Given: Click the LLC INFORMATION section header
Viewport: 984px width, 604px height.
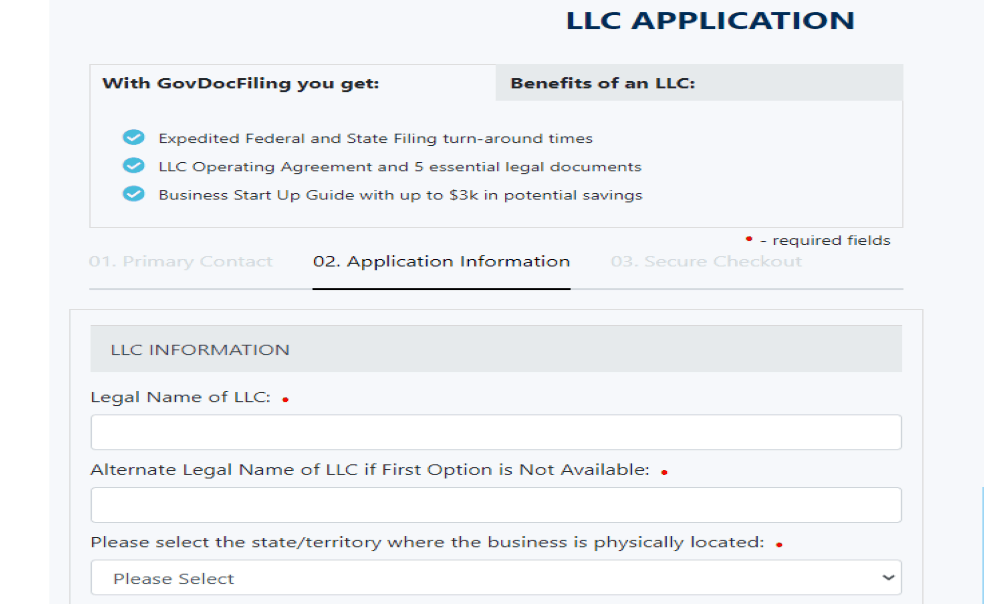Looking at the screenshot, I should pyautogui.click(x=496, y=348).
